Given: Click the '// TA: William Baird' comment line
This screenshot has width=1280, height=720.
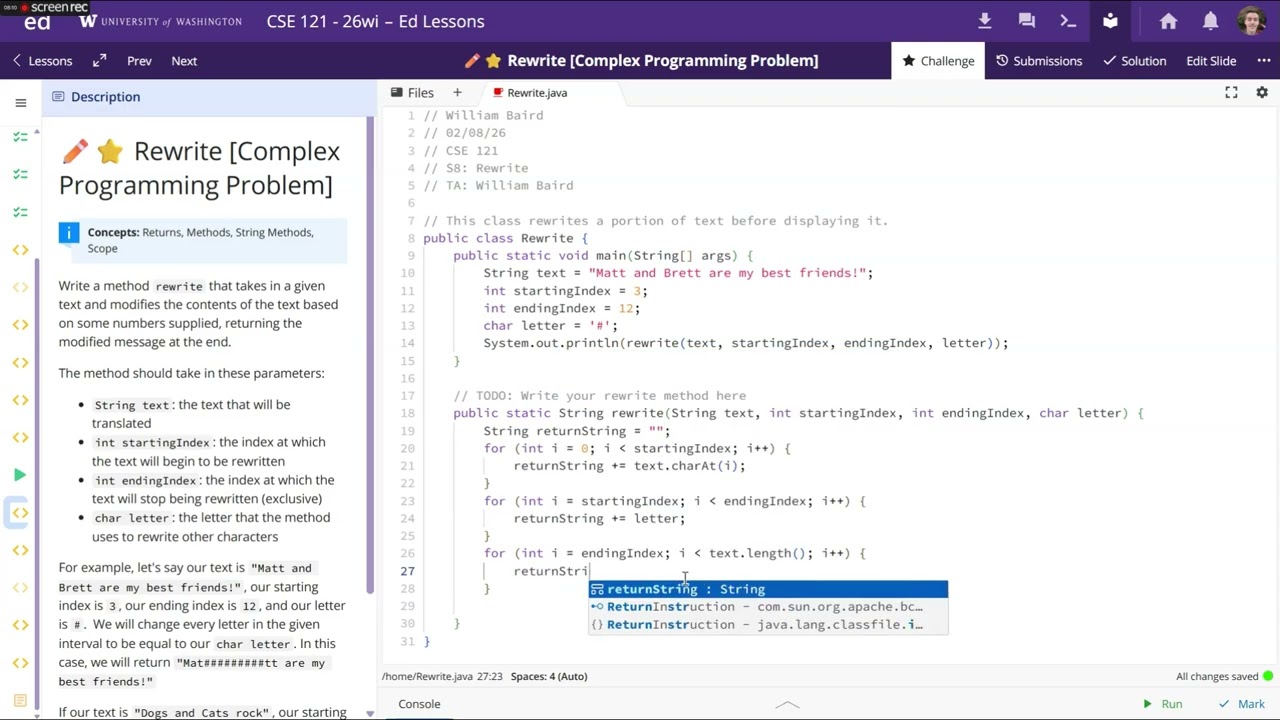Looking at the screenshot, I should [x=498, y=186].
